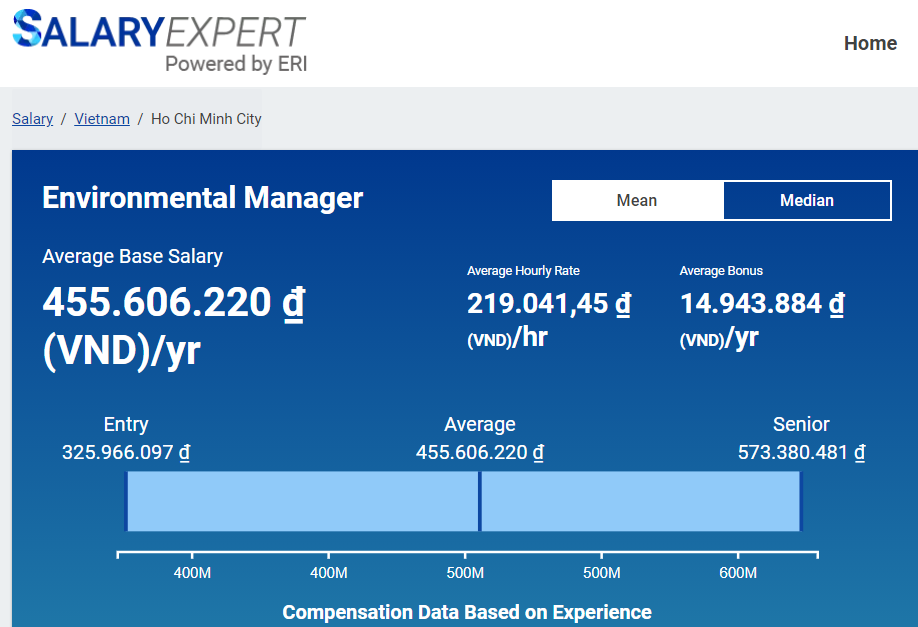Click the 455.606.220 average base salary figure
Screen dimensions: 918x627
[x=157, y=302]
